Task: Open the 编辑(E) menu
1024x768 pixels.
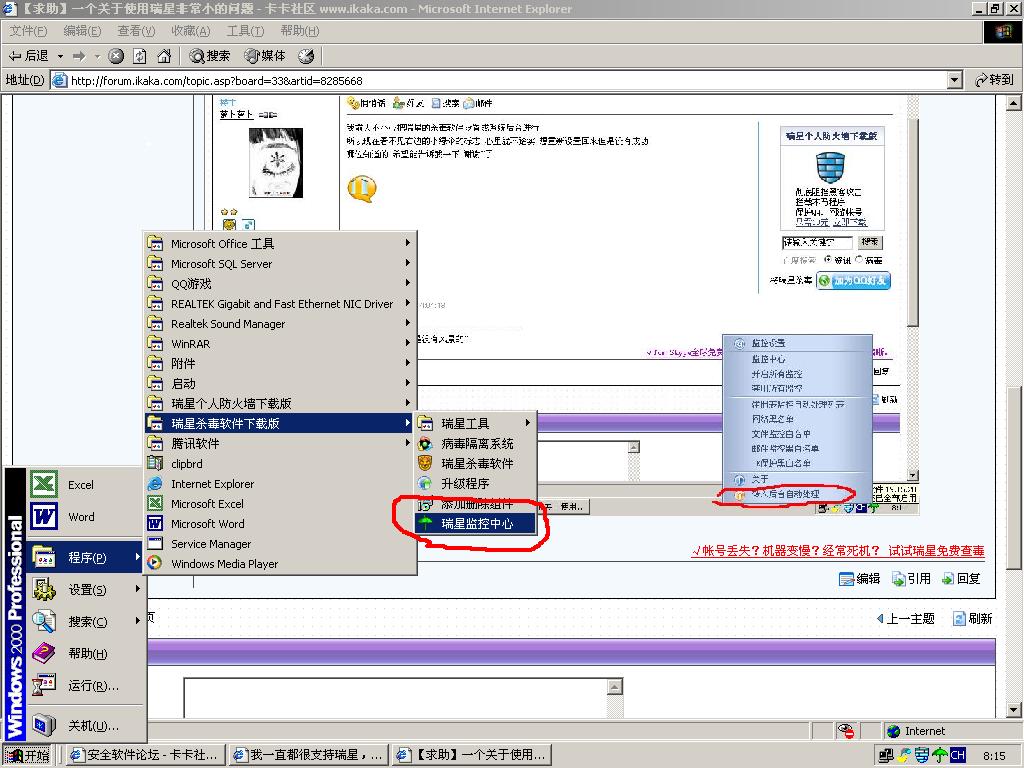Action: tap(82, 31)
